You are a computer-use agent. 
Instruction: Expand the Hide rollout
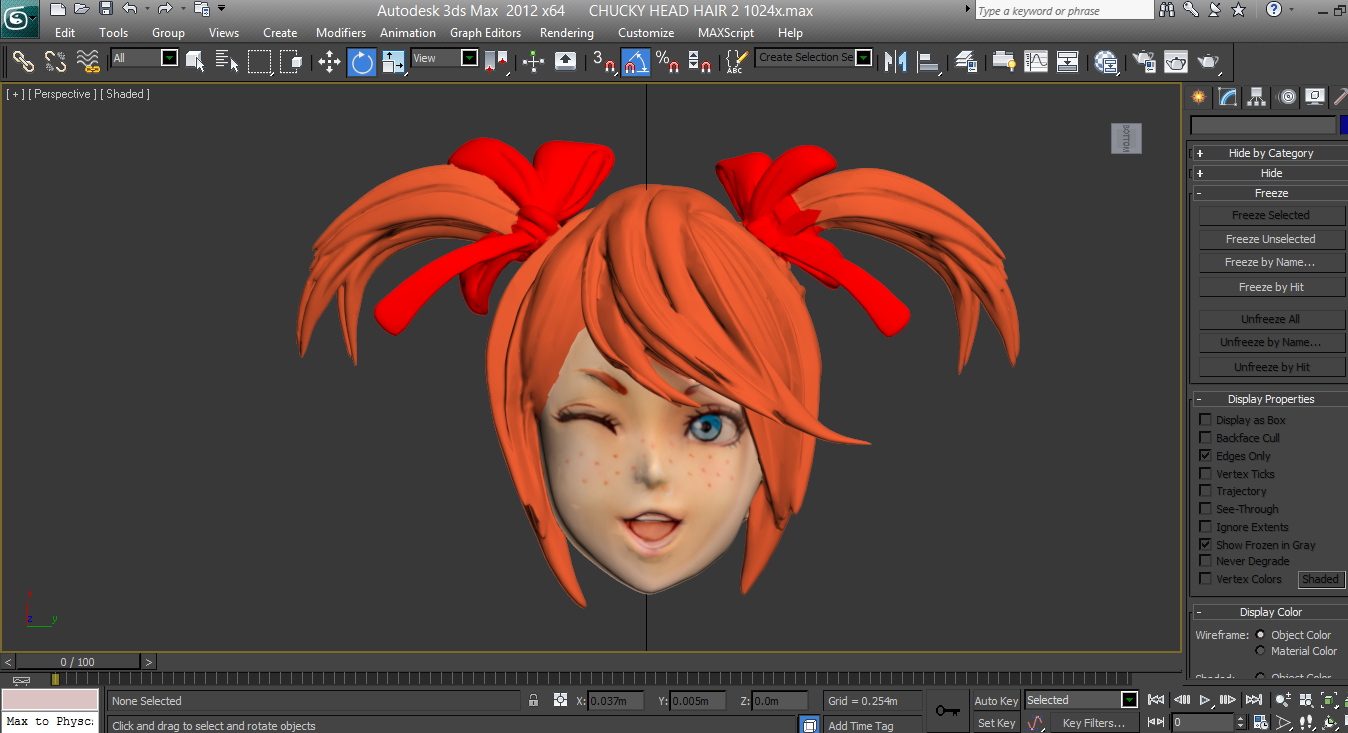pos(1271,173)
